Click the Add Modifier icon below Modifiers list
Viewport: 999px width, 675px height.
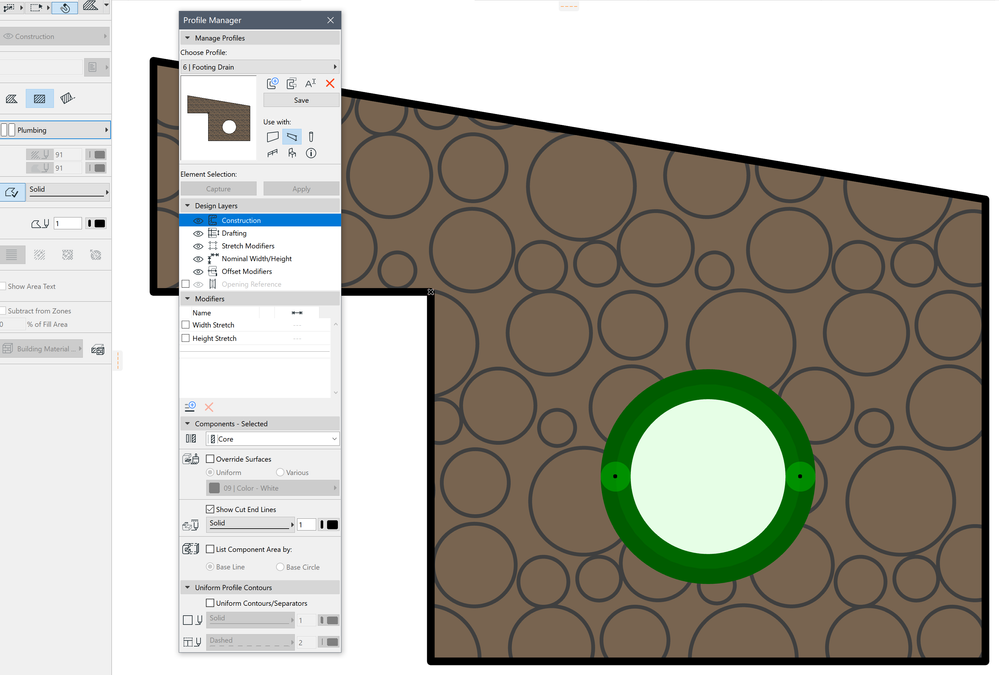coord(190,406)
